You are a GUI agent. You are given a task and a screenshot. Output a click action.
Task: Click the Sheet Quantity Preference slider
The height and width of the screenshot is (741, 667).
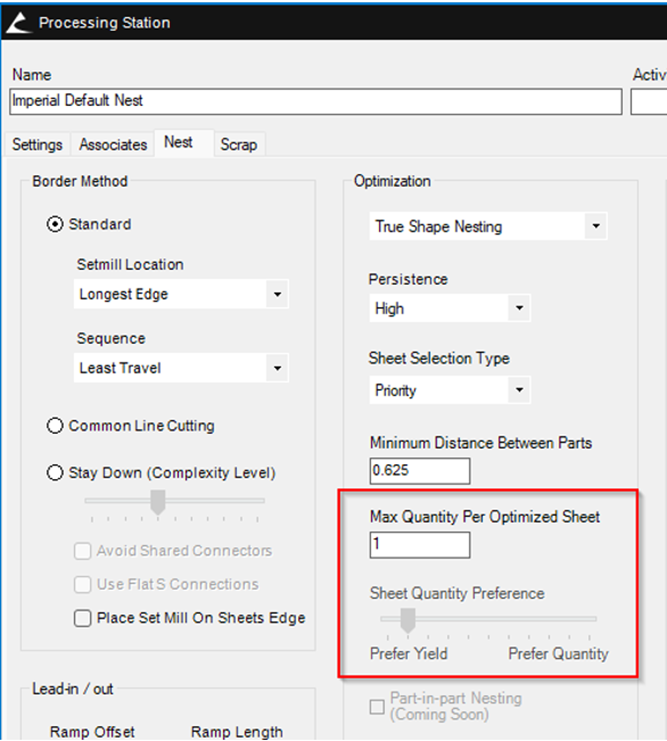[408, 622]
